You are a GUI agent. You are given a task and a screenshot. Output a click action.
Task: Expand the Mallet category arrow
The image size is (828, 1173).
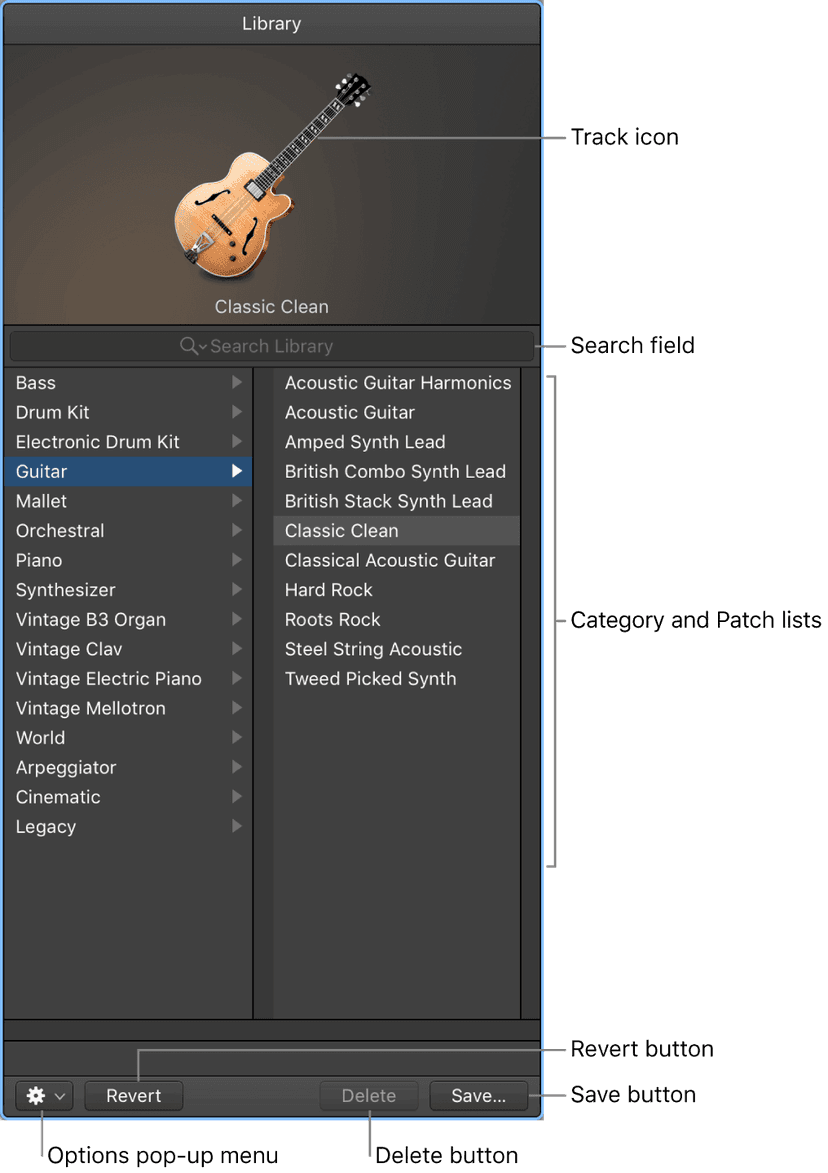point(237,500)
